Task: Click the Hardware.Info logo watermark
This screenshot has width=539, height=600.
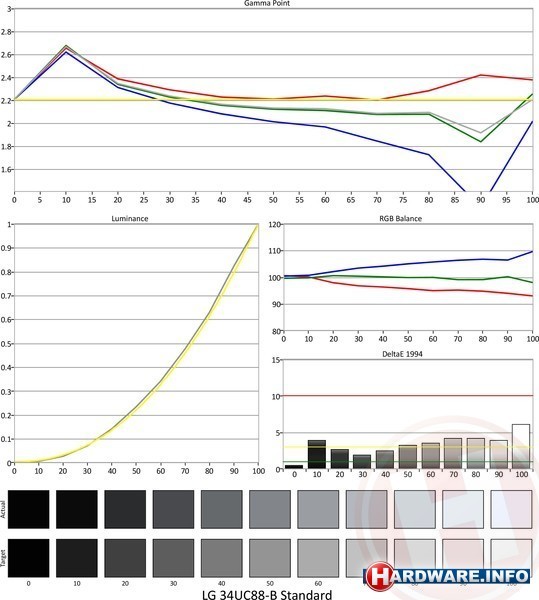Action: (x=447, y=576)
